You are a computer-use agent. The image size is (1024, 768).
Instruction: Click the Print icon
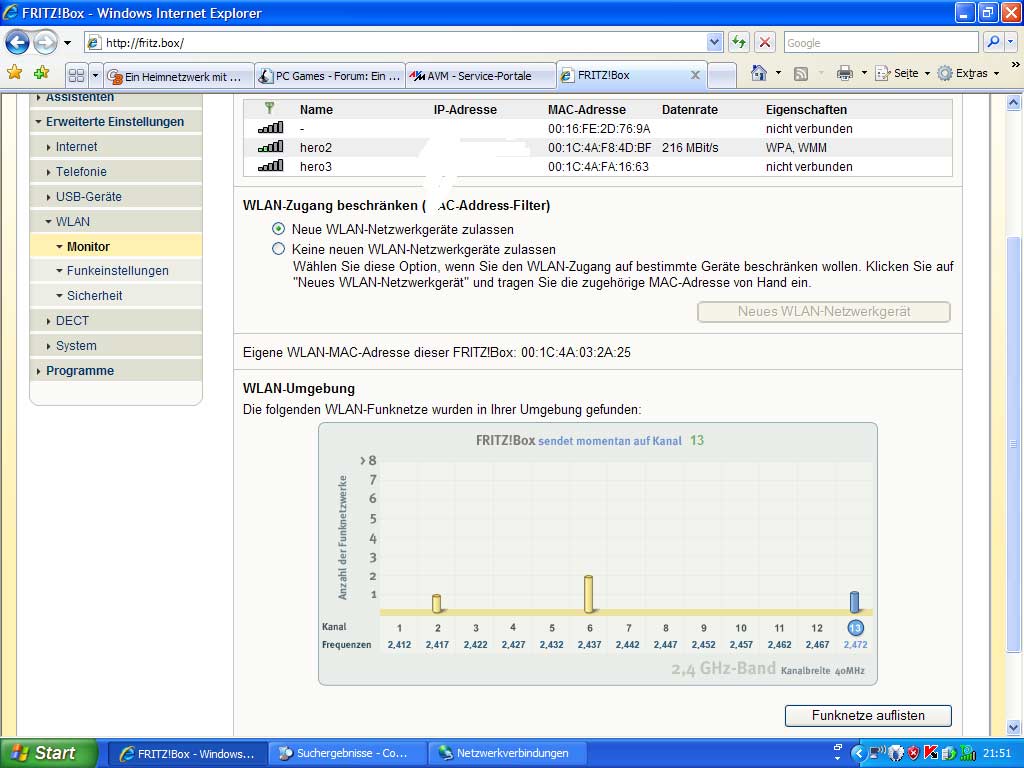[x=844, y=73]
